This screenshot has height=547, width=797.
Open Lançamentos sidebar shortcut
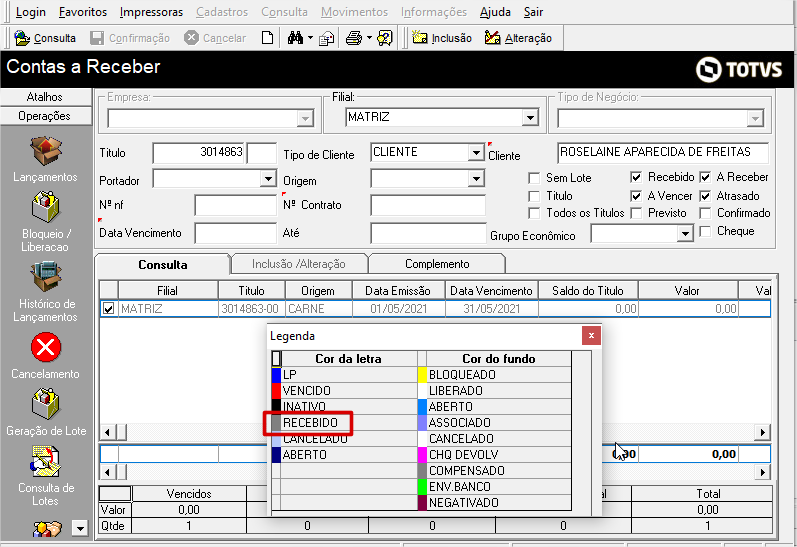tap(45, 151)
